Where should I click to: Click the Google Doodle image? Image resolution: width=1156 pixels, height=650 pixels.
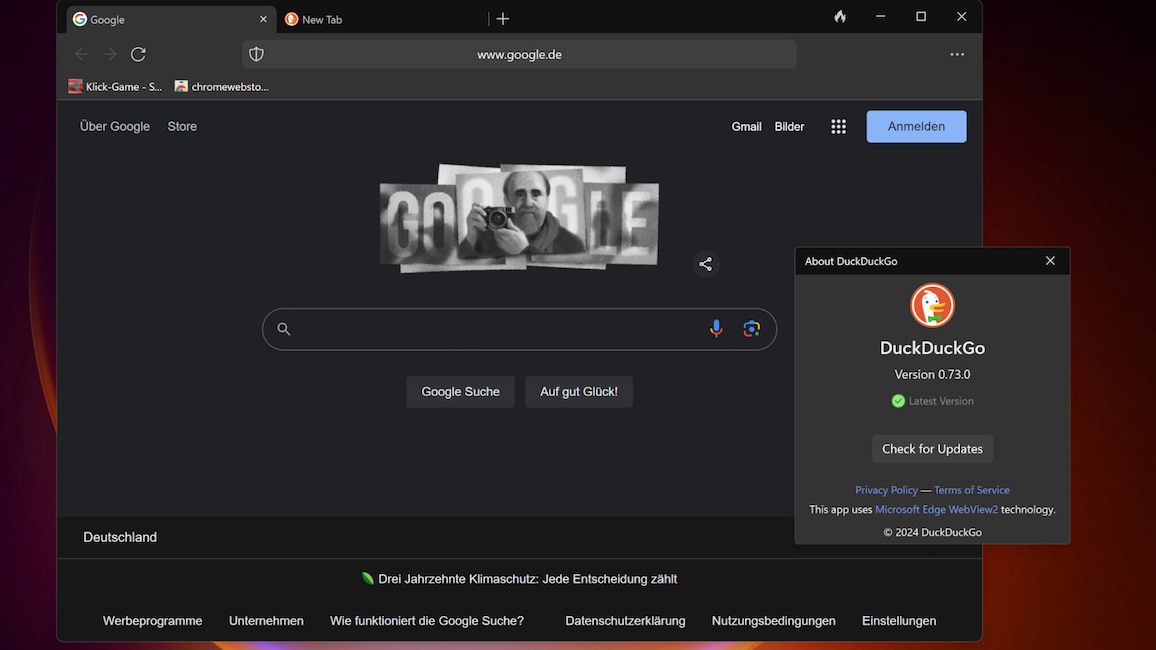[x=519, y=218]
